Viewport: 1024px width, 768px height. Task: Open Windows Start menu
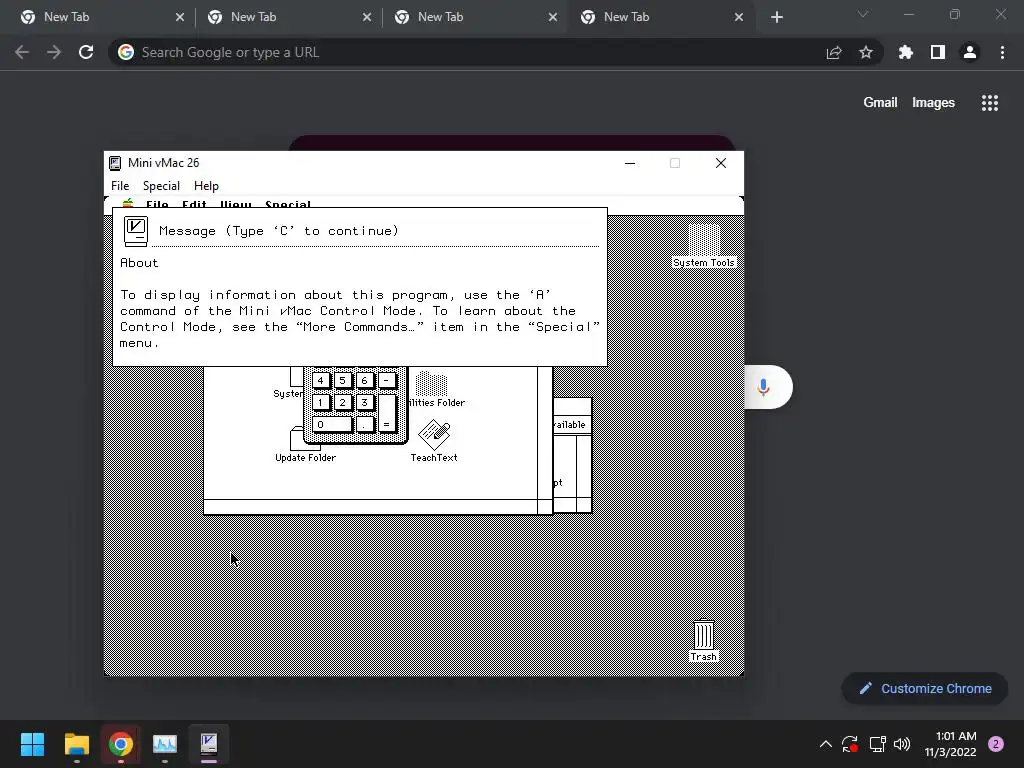(32, 744)
